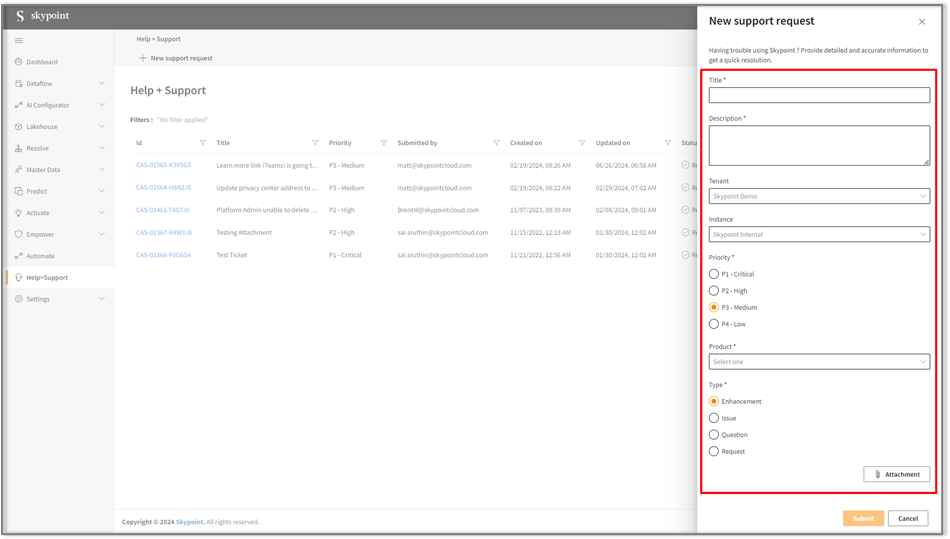Image resolution: width=950 pixels, height=539 pixels.
Task: Open the Product dropdown
Action: [819, 362]
